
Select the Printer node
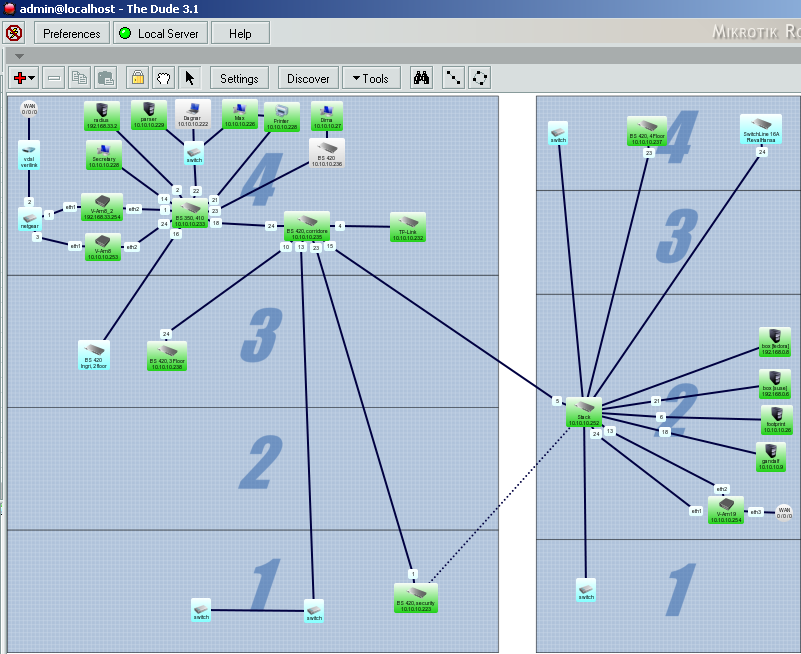281,116
